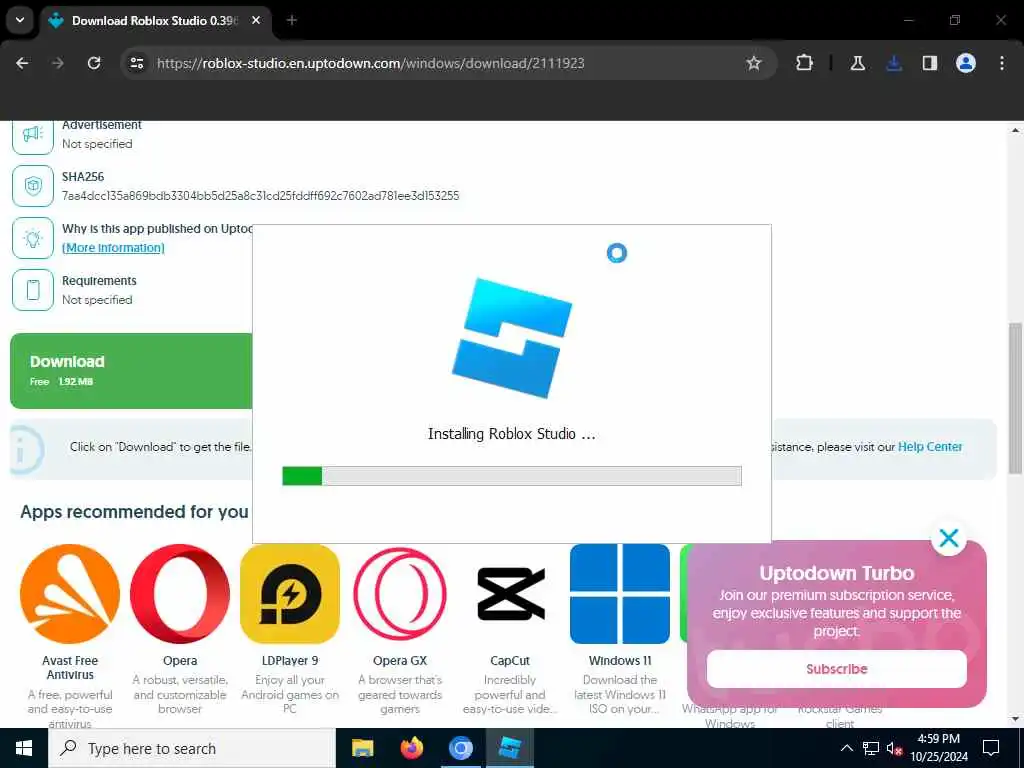Click the LDPlayer 9 title text
The image size is (1024, 768).
[290, 661]
